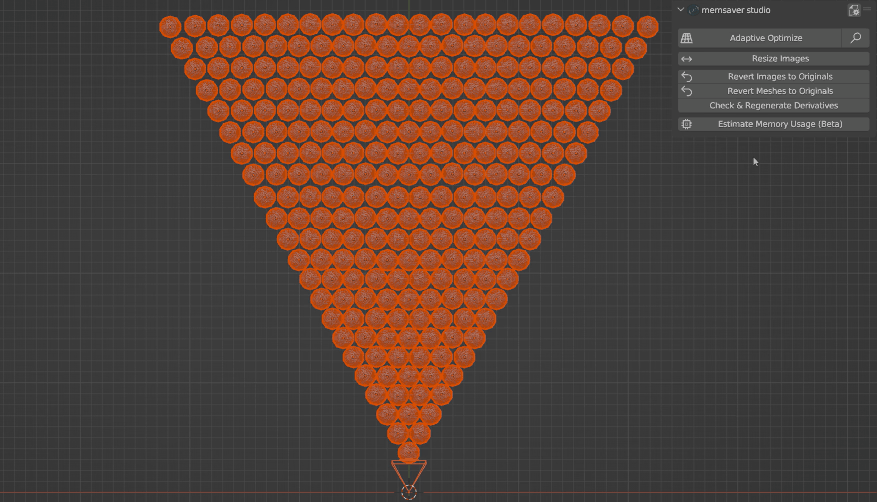The image size is (877, 502).
Task: Click Revert Meshes to Originals
Action: click(774, 91)
